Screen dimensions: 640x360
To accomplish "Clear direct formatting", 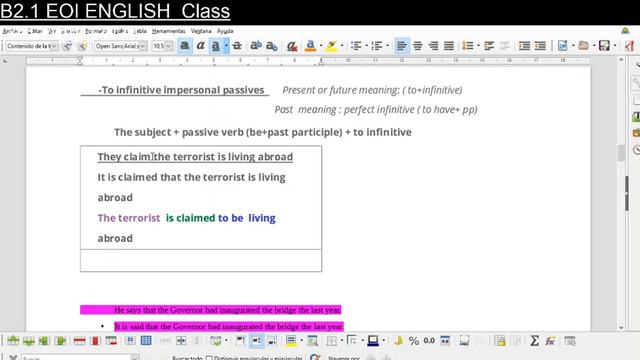I will (x=292, y=46).
